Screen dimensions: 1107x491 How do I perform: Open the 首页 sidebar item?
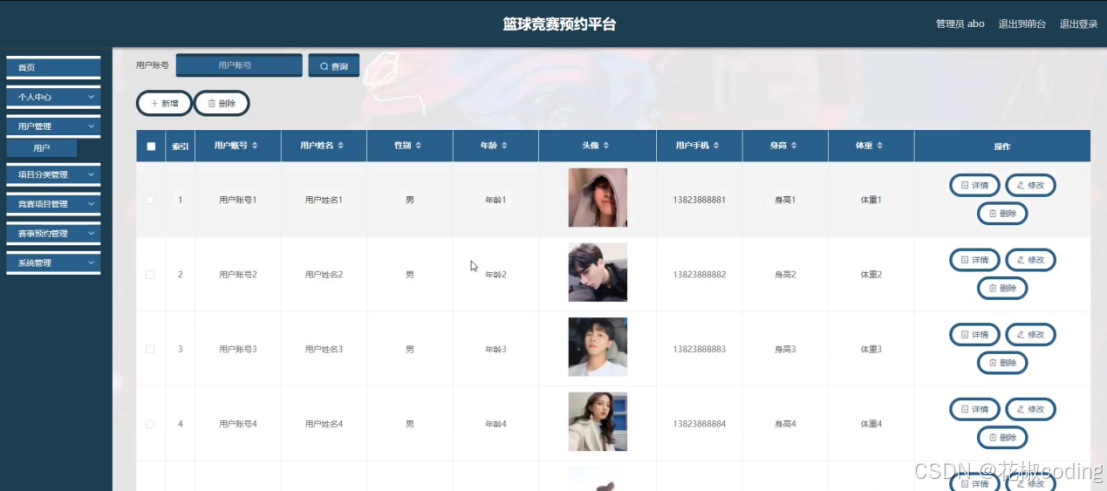pos(54,68)
